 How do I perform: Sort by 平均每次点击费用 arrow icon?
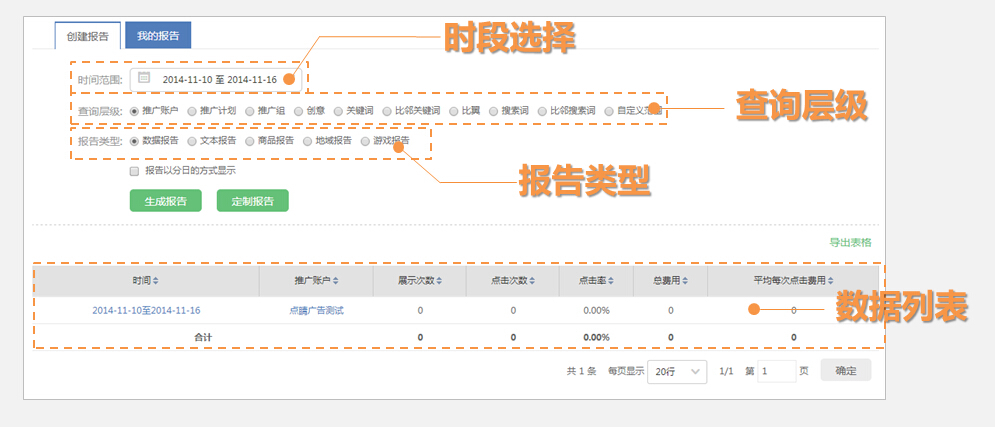point(830,281)
